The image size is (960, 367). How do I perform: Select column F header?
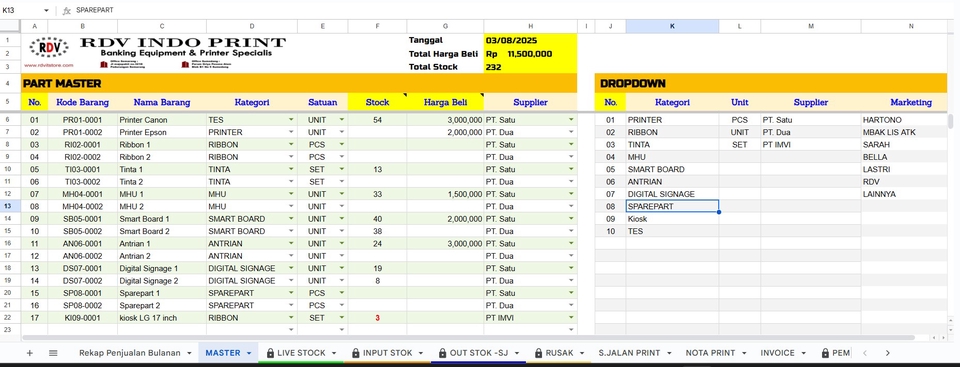point(377,26)
